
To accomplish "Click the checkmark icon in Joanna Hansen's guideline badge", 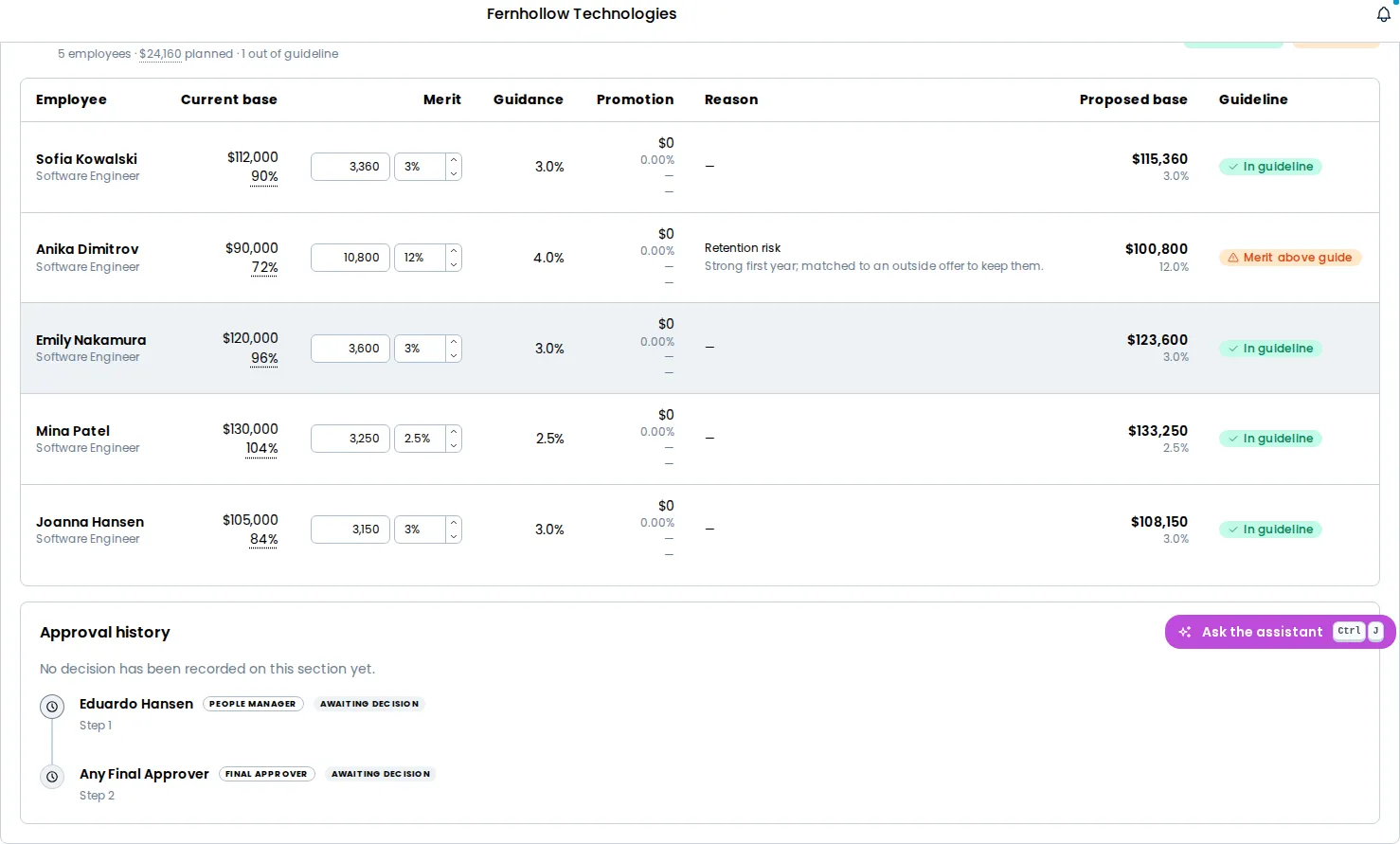I will tap(1233, 530).
